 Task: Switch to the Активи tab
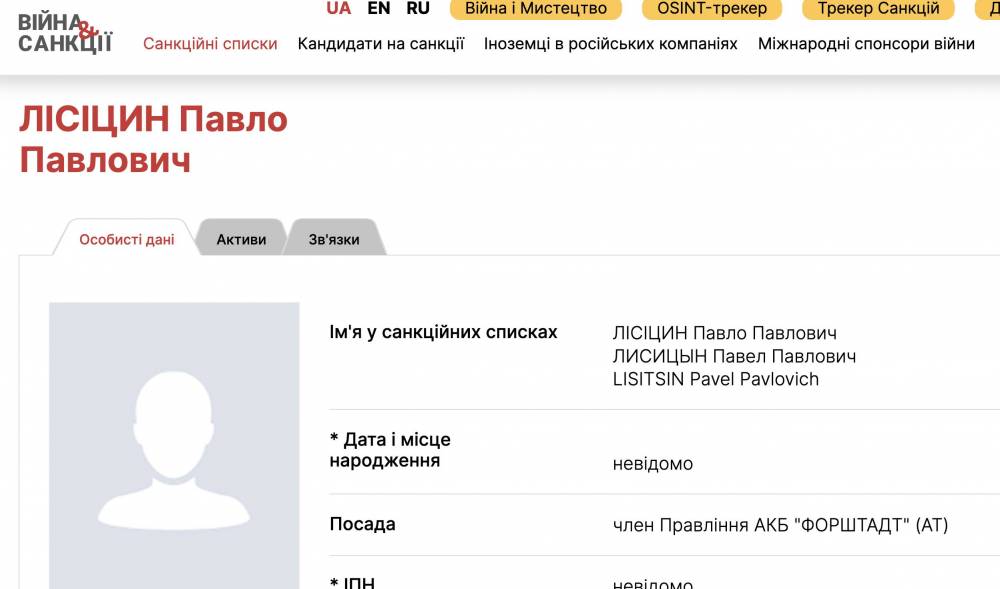point(241,240)
